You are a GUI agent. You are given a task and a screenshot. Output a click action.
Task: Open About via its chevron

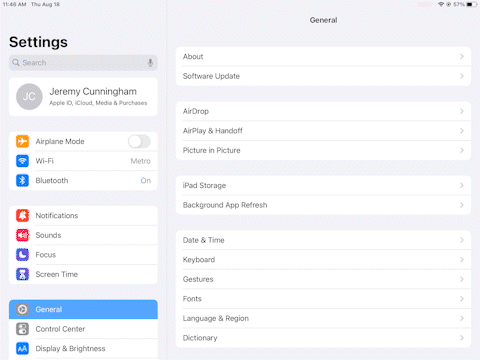tap(462, 56)
